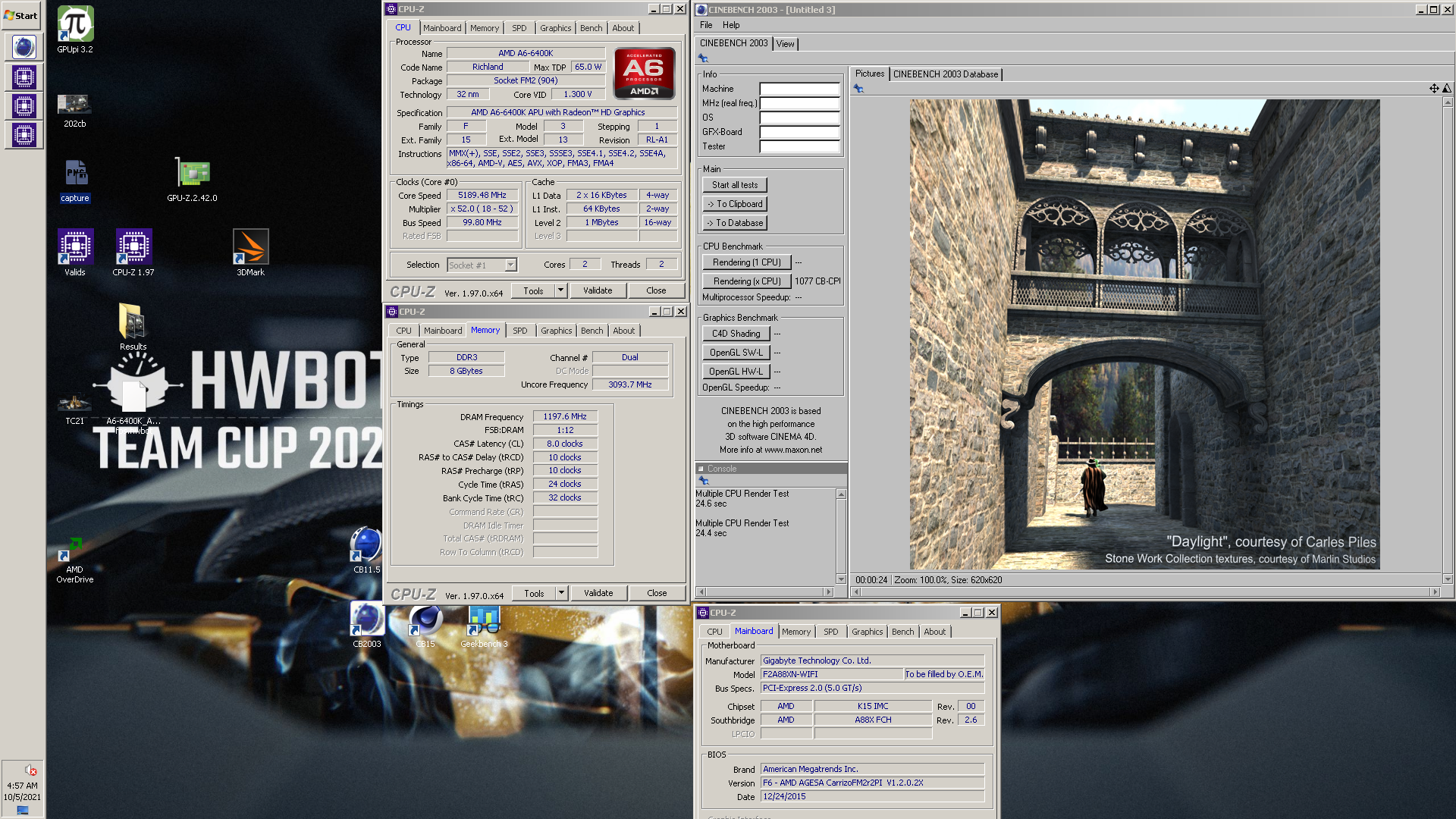The image size is (1456, 819).
Task: Click the GFX-Board input field
Action: [x=799, y=132]
